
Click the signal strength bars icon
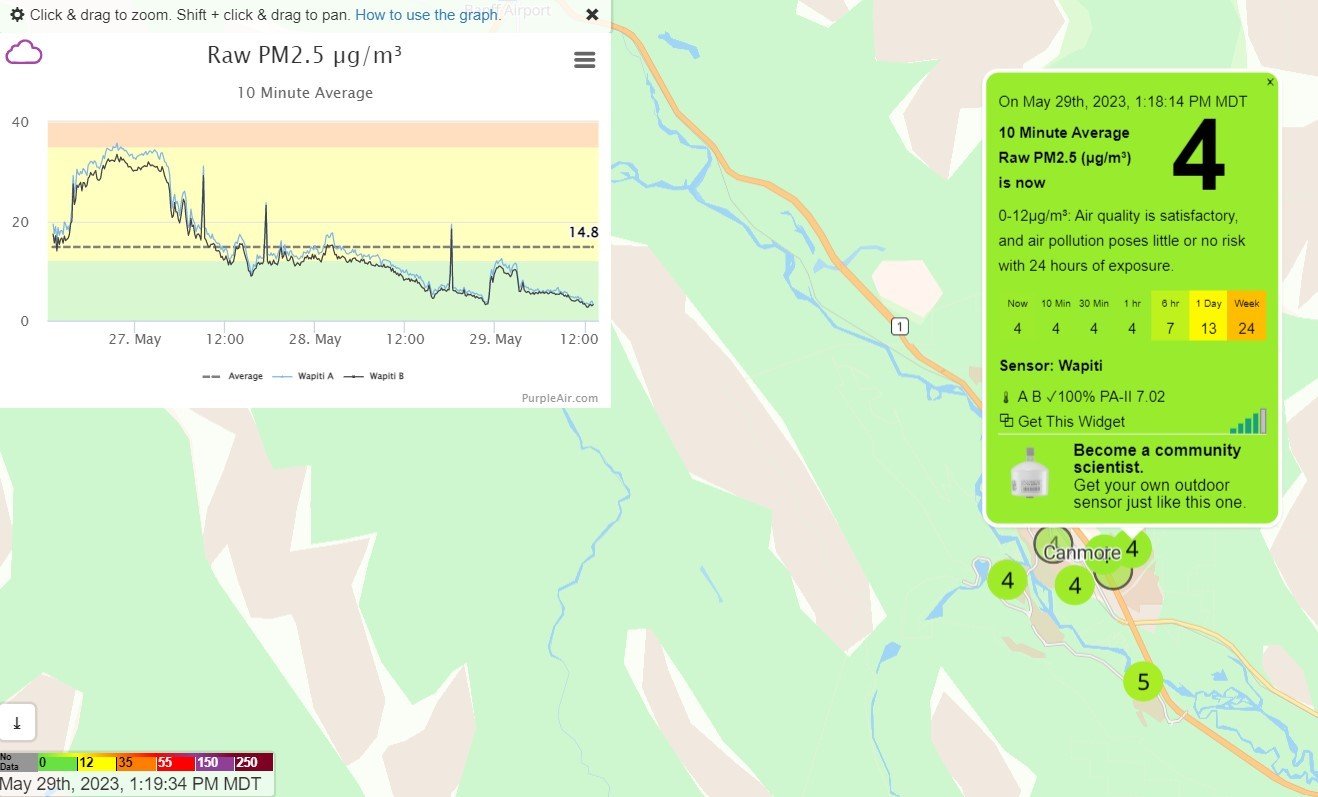tap(1248, 421)
